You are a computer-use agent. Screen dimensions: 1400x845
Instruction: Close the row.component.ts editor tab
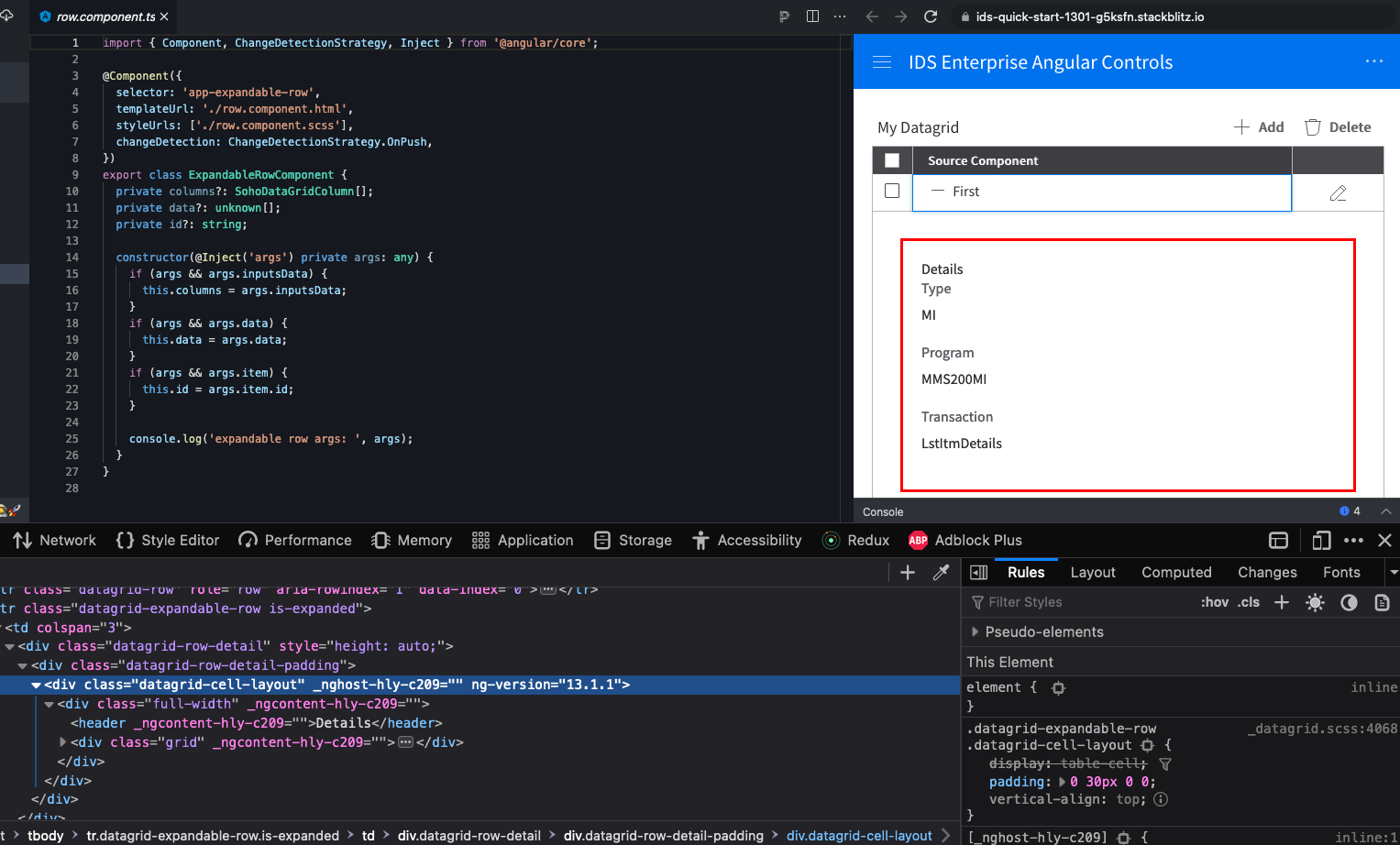click(164, 16)
